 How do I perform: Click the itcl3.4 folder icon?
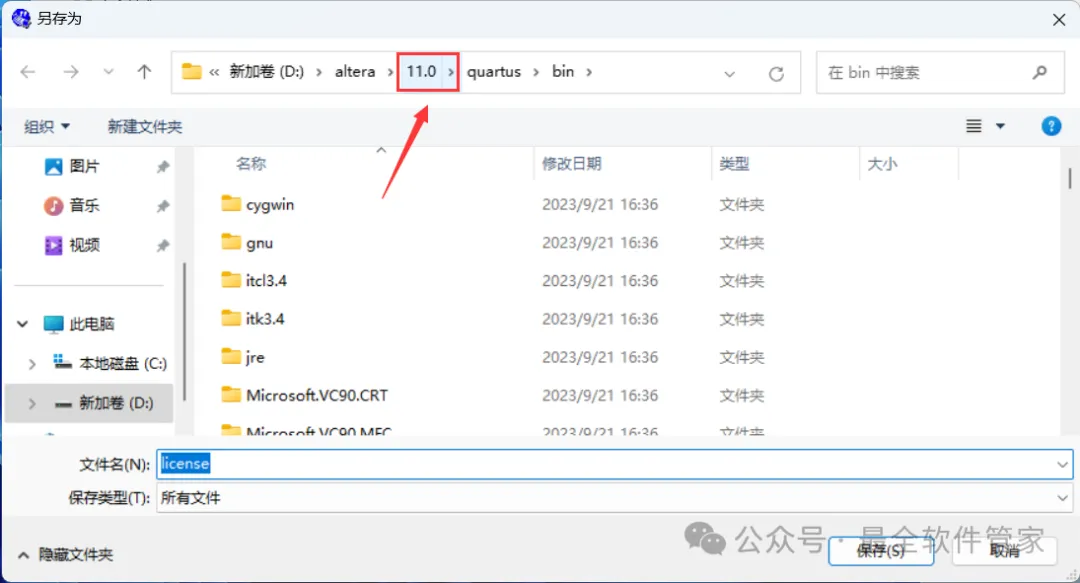click(x=231, y=279)
